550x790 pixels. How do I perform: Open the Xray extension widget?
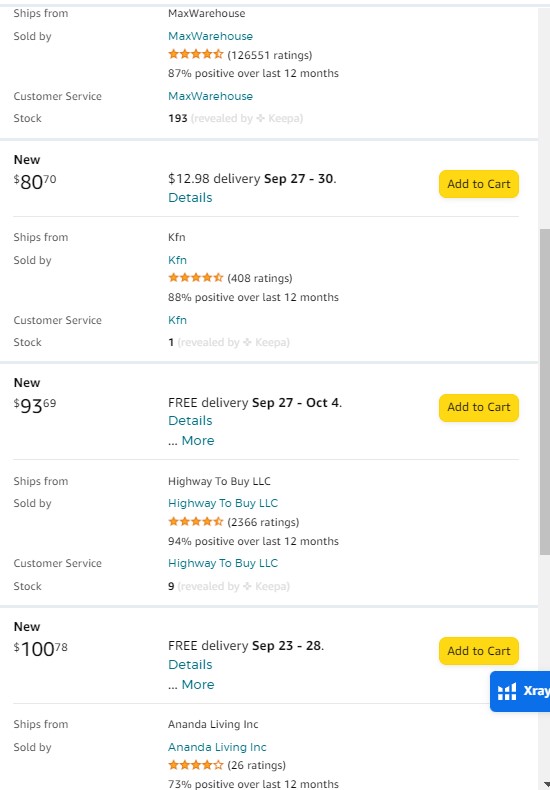(520, 691)
